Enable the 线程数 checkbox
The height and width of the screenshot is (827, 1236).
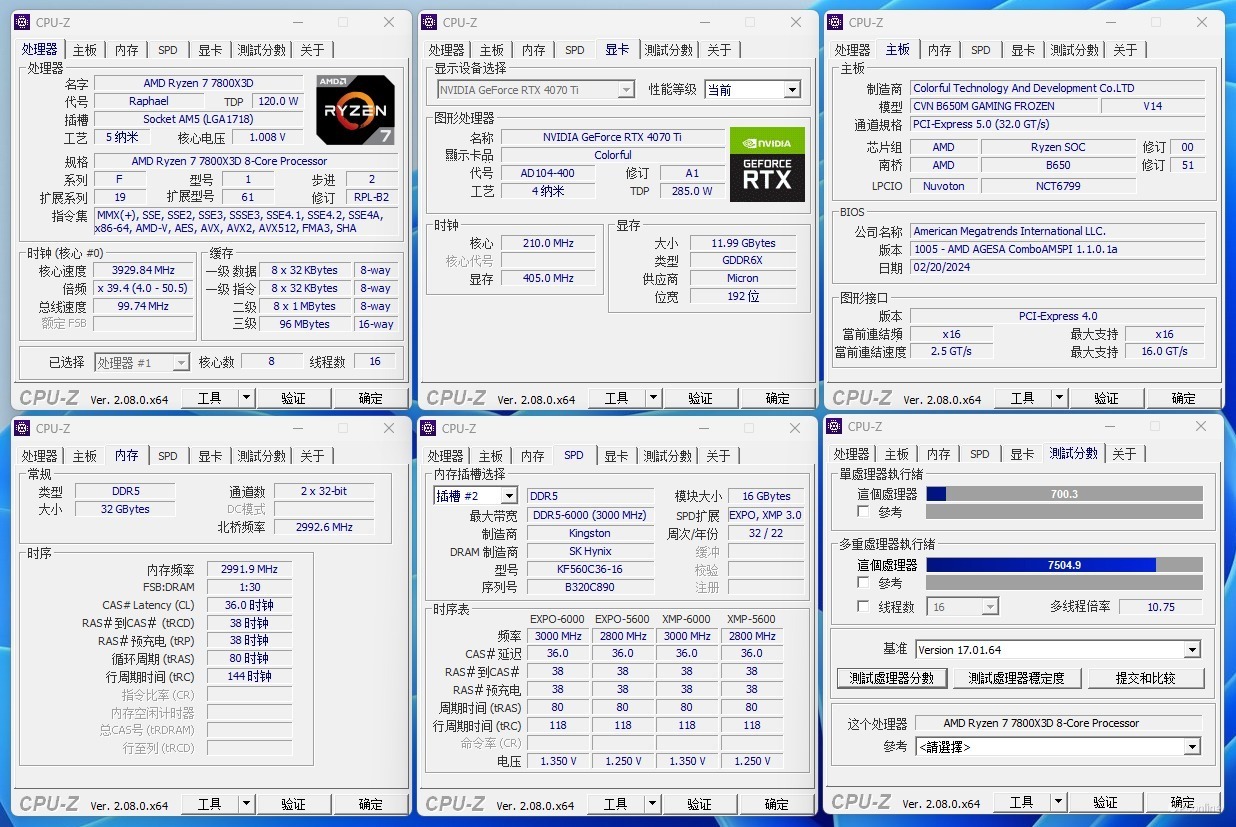[x=864, y=606]
